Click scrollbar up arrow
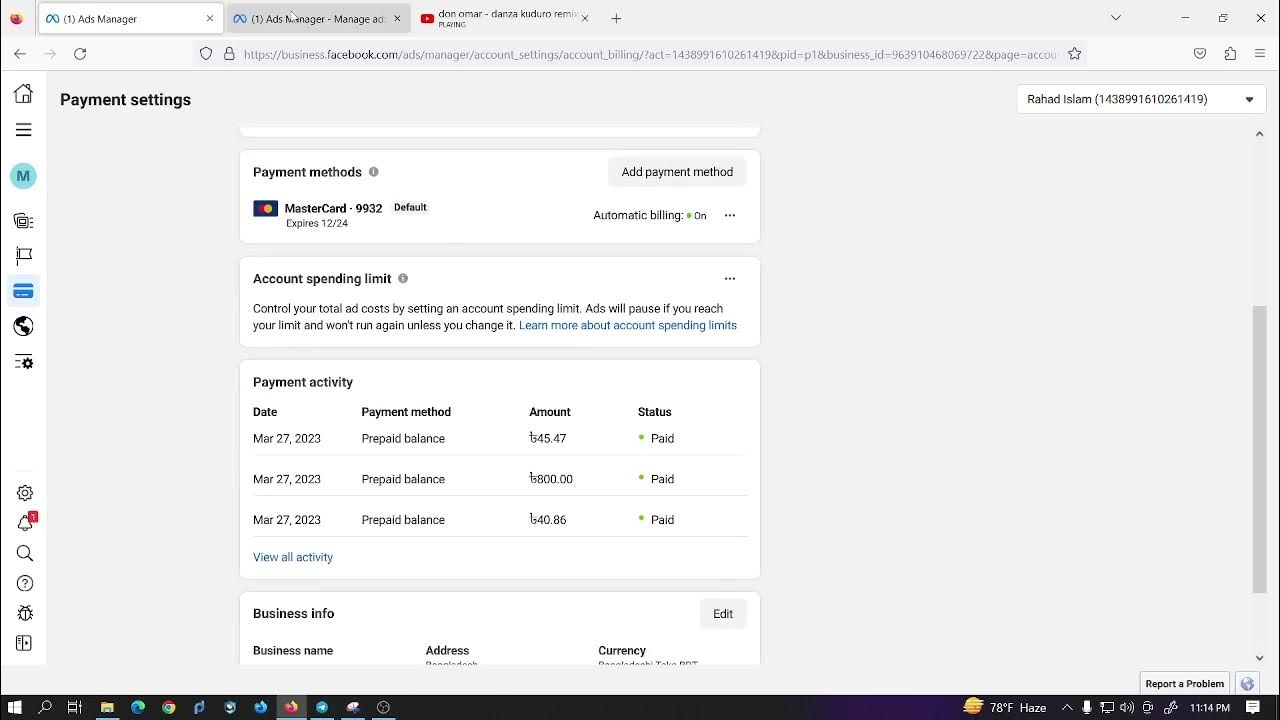 click(1259, 134)
